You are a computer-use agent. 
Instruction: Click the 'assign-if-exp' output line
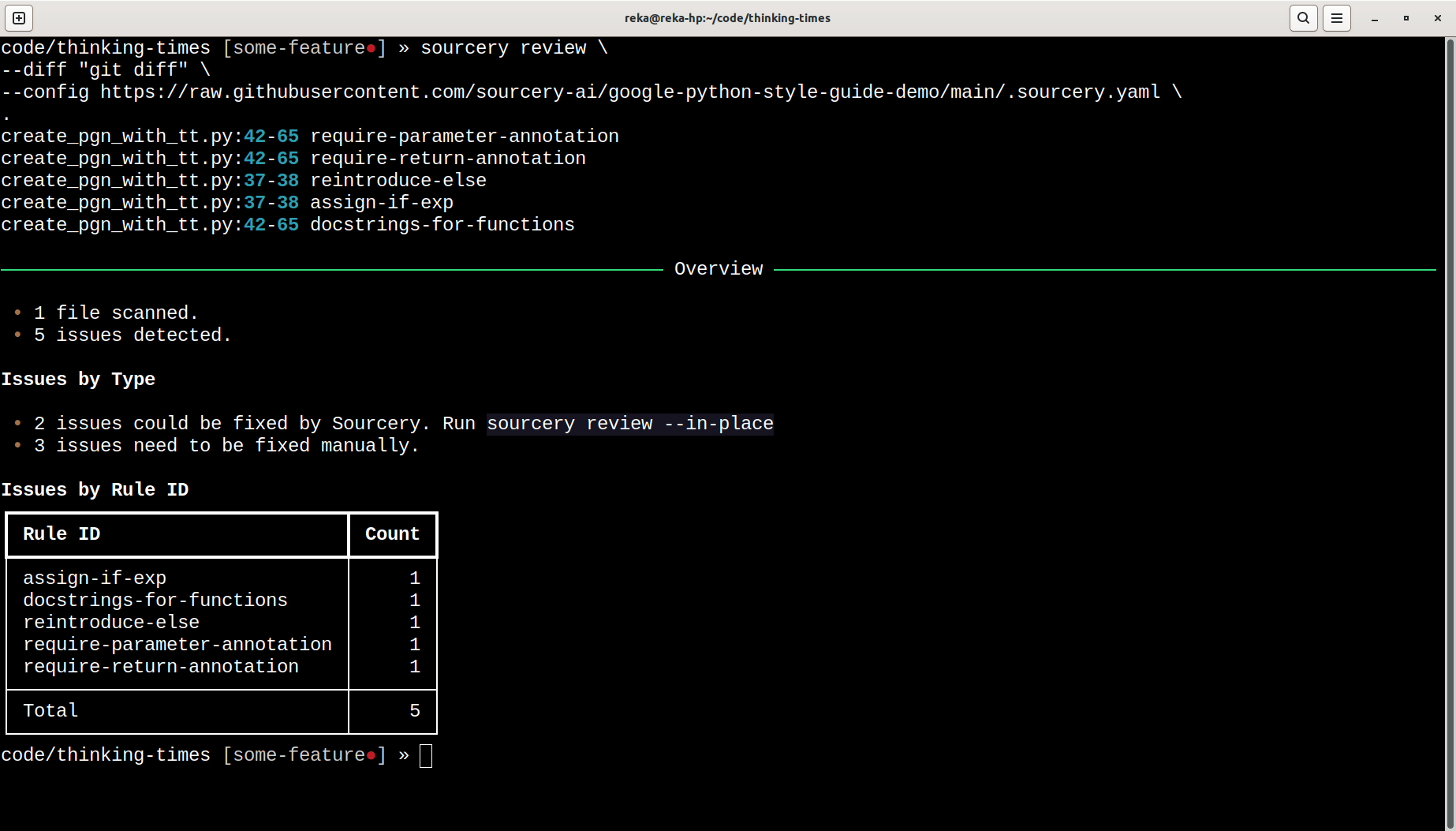point(227,203)
